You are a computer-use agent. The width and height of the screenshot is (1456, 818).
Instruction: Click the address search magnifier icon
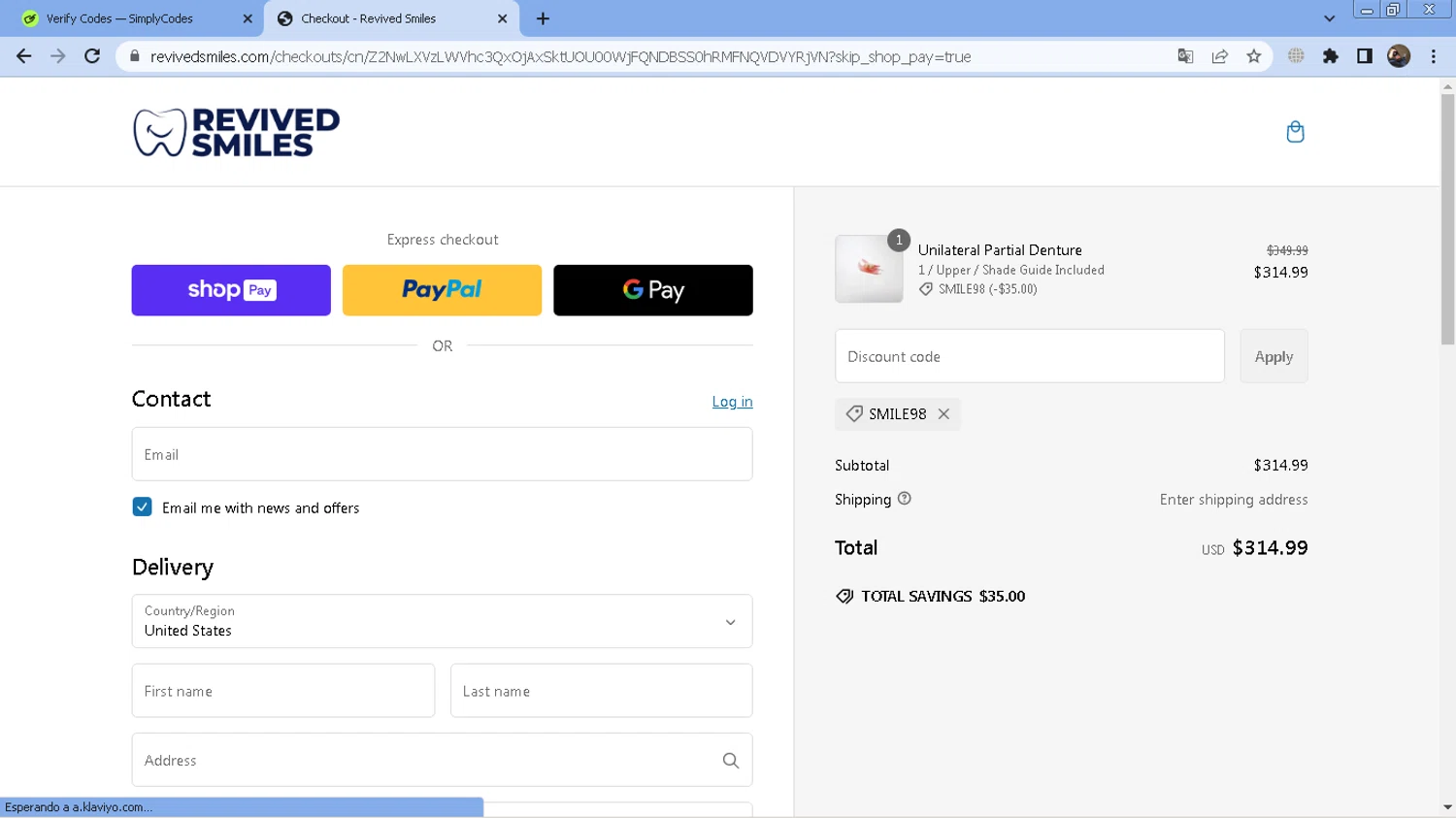(x=731, y=761)
